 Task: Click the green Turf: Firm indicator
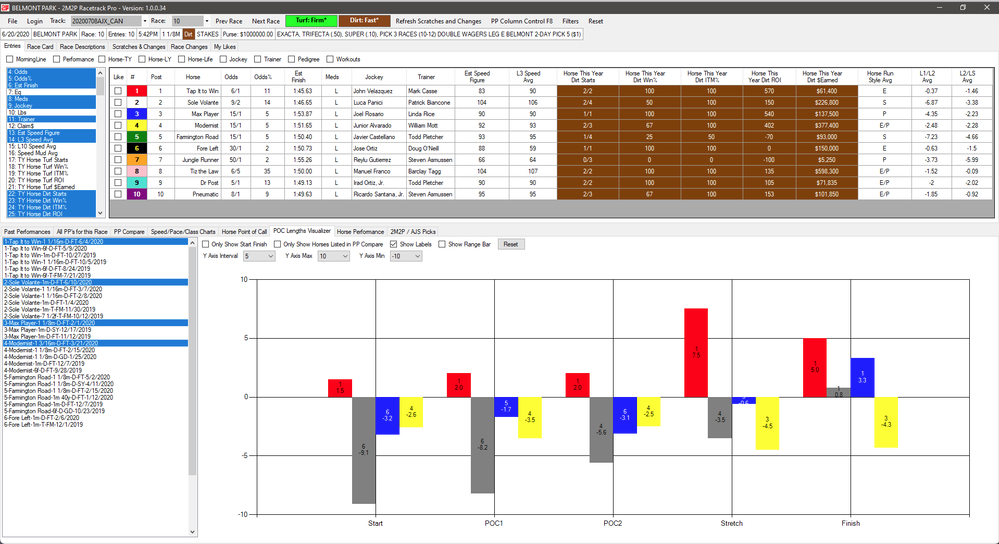[x=312, y=20]
